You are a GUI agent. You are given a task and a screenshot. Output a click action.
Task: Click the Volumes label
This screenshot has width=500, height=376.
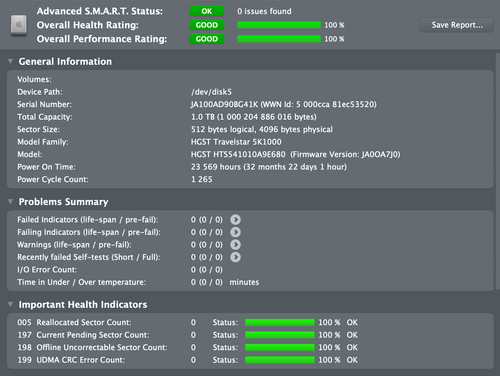[x=34, y=79]
